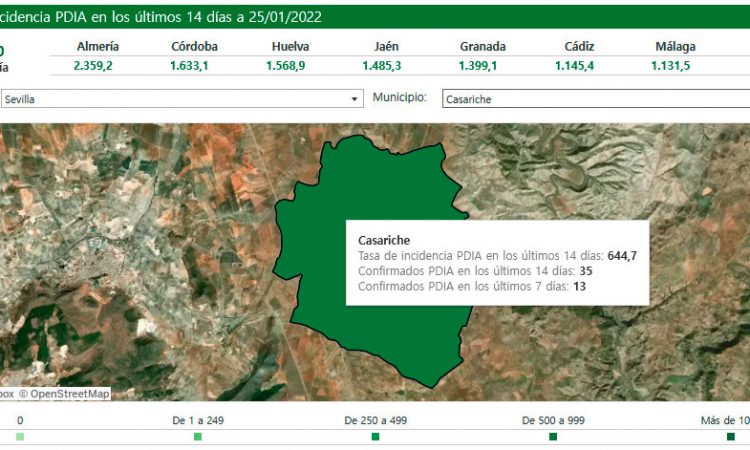750x450 pixels.
Task: Select the Almería province header
Action: [97, 46]
